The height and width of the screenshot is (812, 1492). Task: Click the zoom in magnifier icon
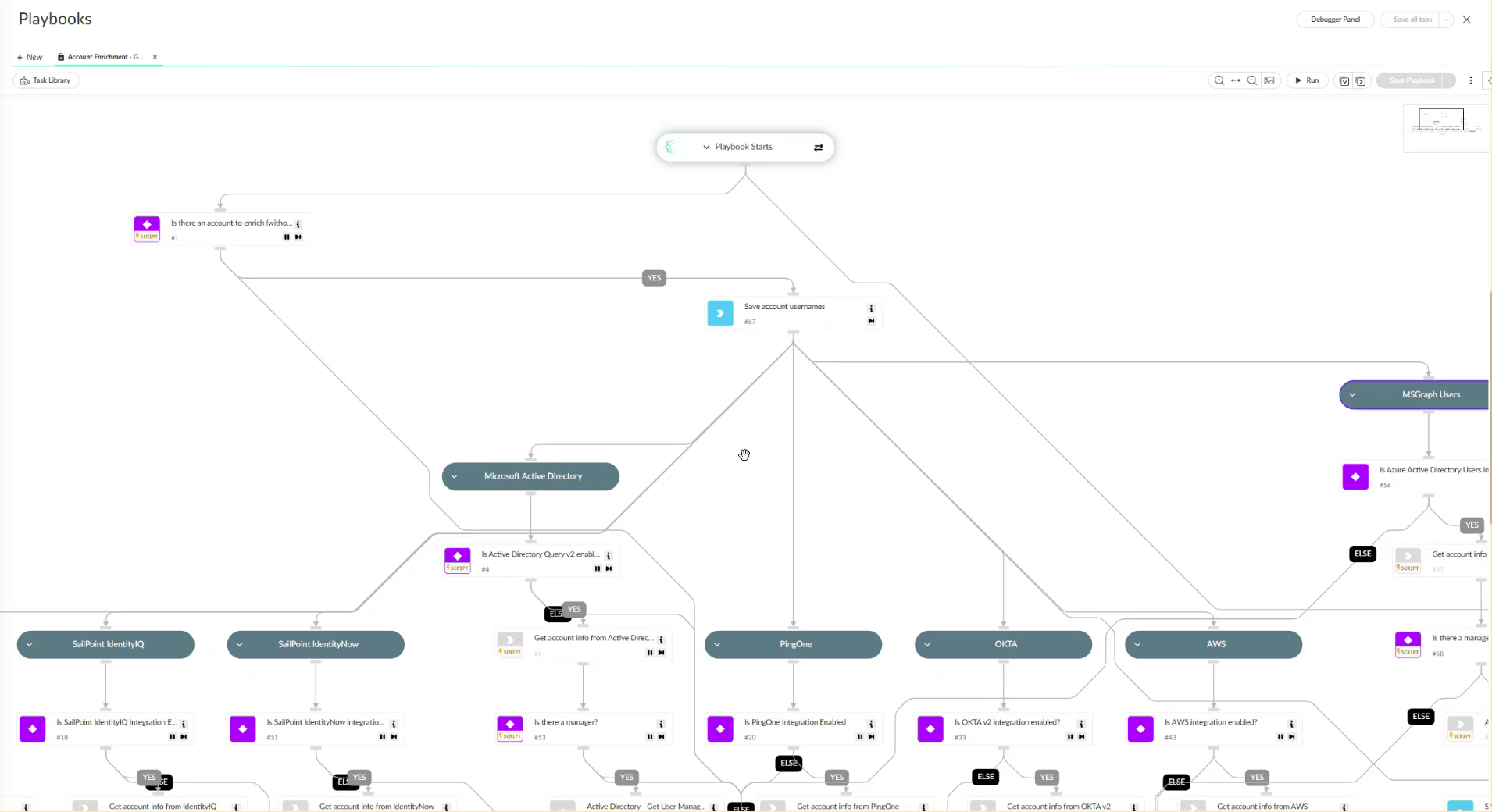pyautogui.click(x=1219, y=80)
